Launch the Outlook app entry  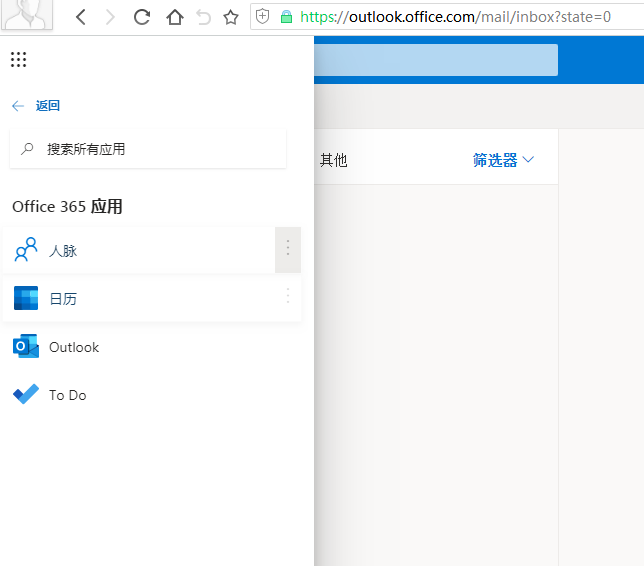click(x=152, y=347)
